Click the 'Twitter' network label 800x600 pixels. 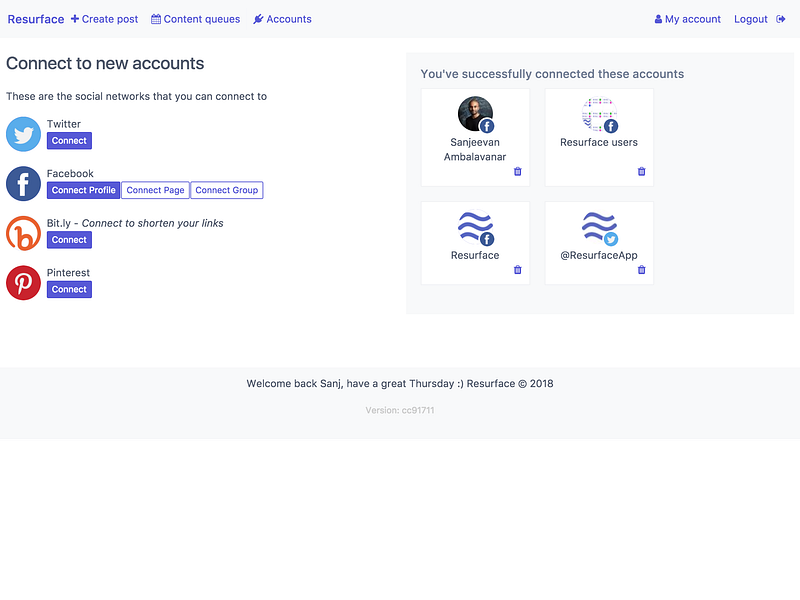pyautogui.click(x=64, y=124)
